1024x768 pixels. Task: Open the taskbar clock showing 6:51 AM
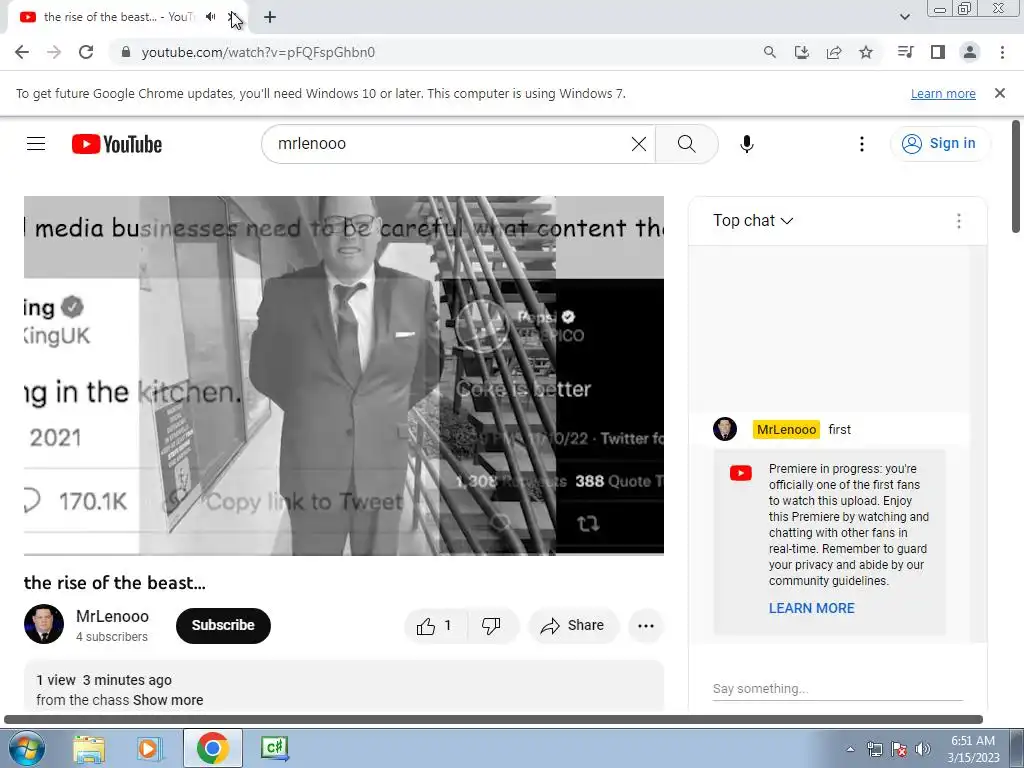tap(973, 749)
